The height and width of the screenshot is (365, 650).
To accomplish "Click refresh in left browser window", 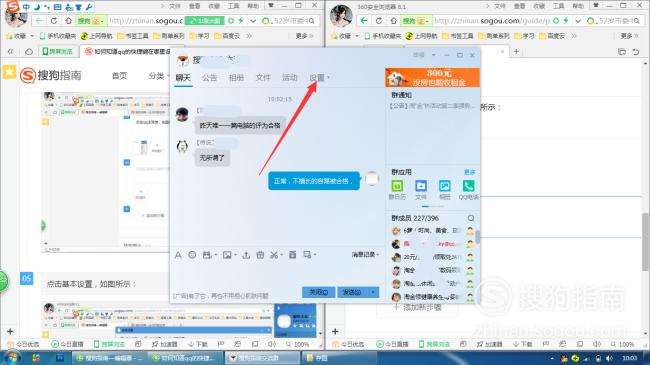I will (54, 21).
